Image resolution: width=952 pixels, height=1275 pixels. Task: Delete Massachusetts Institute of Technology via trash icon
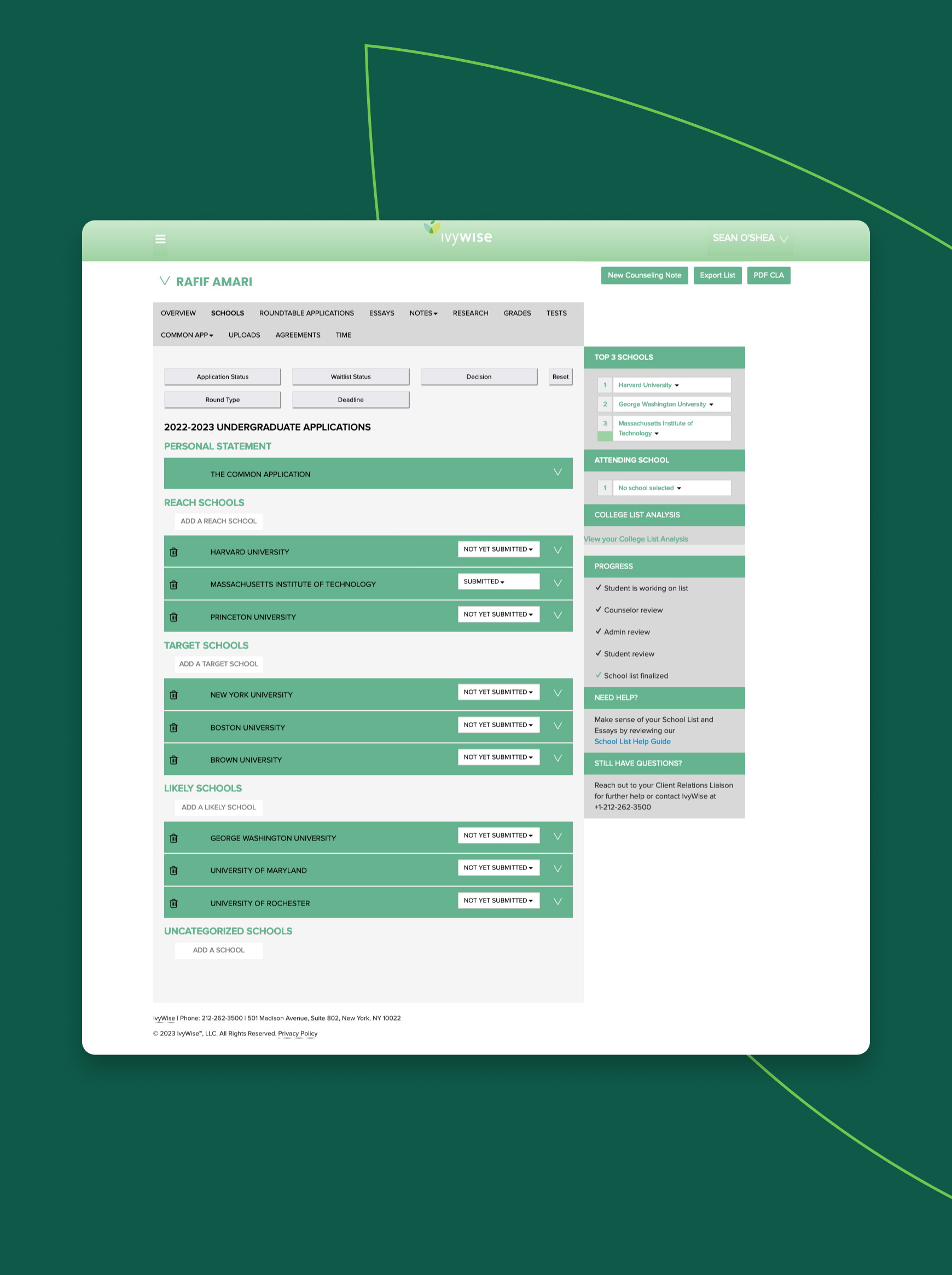[x=173, y=584]
